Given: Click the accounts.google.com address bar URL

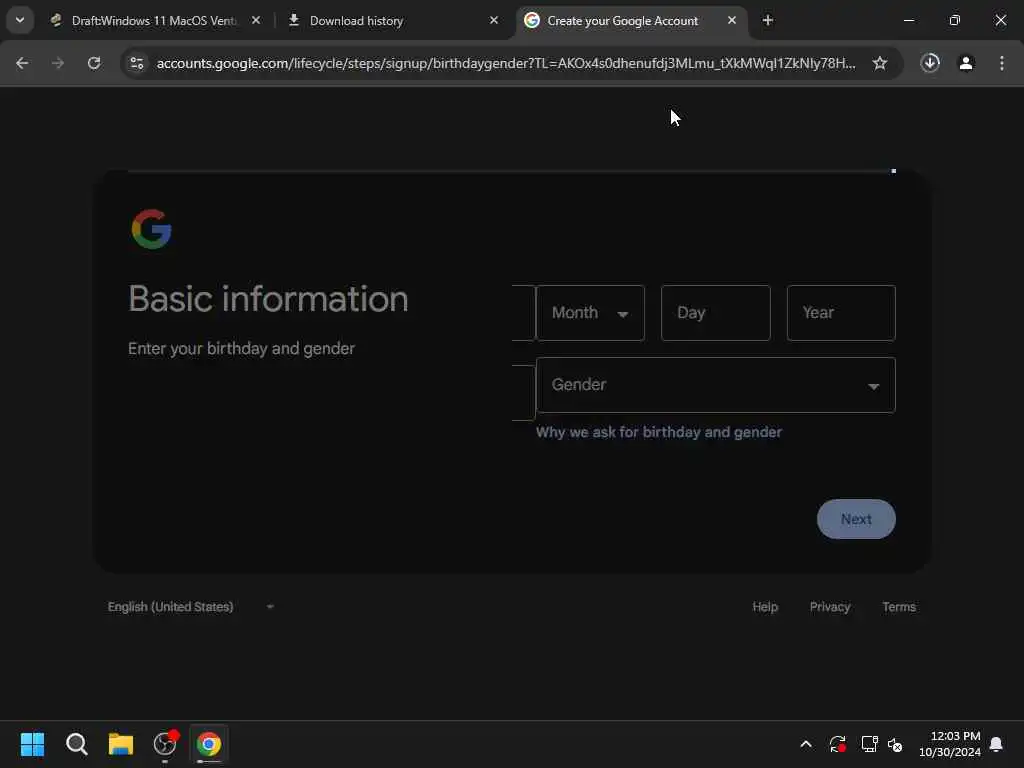Looking at the screenshot, I should [x=505, y=63].
